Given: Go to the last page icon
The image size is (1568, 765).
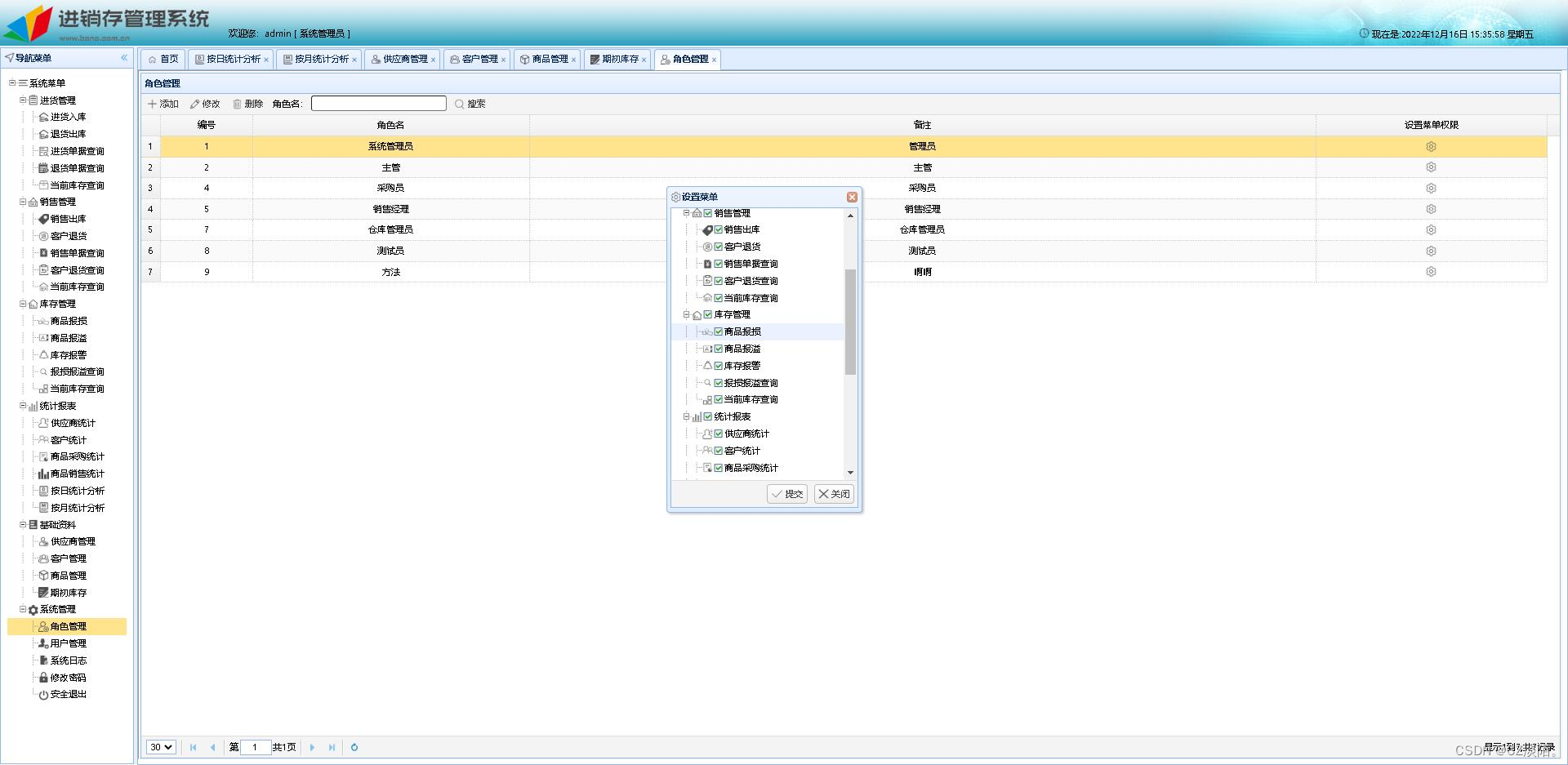Looking at the screenshot, I should [332, 747].
